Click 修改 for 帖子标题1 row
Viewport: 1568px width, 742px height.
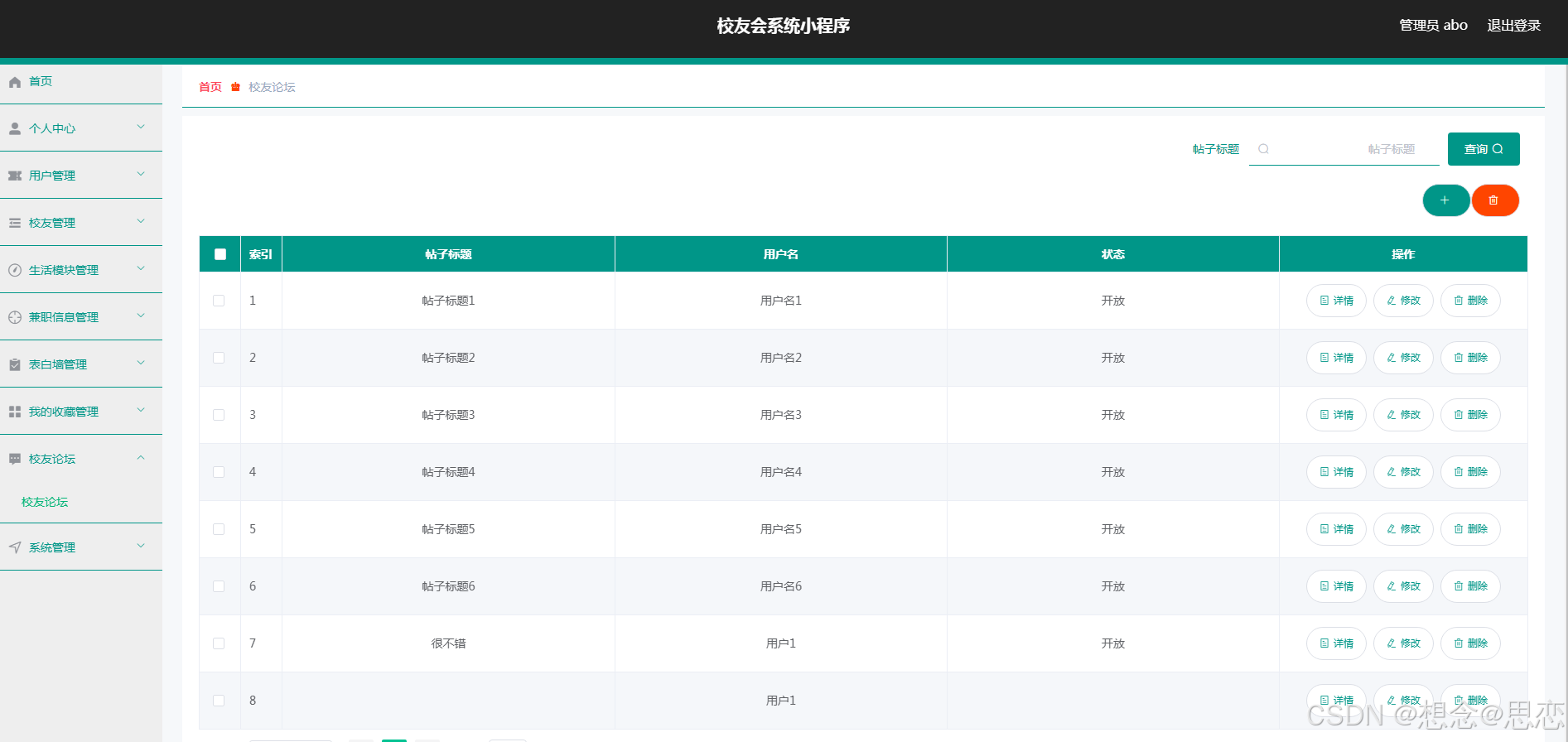point(1403,301)
